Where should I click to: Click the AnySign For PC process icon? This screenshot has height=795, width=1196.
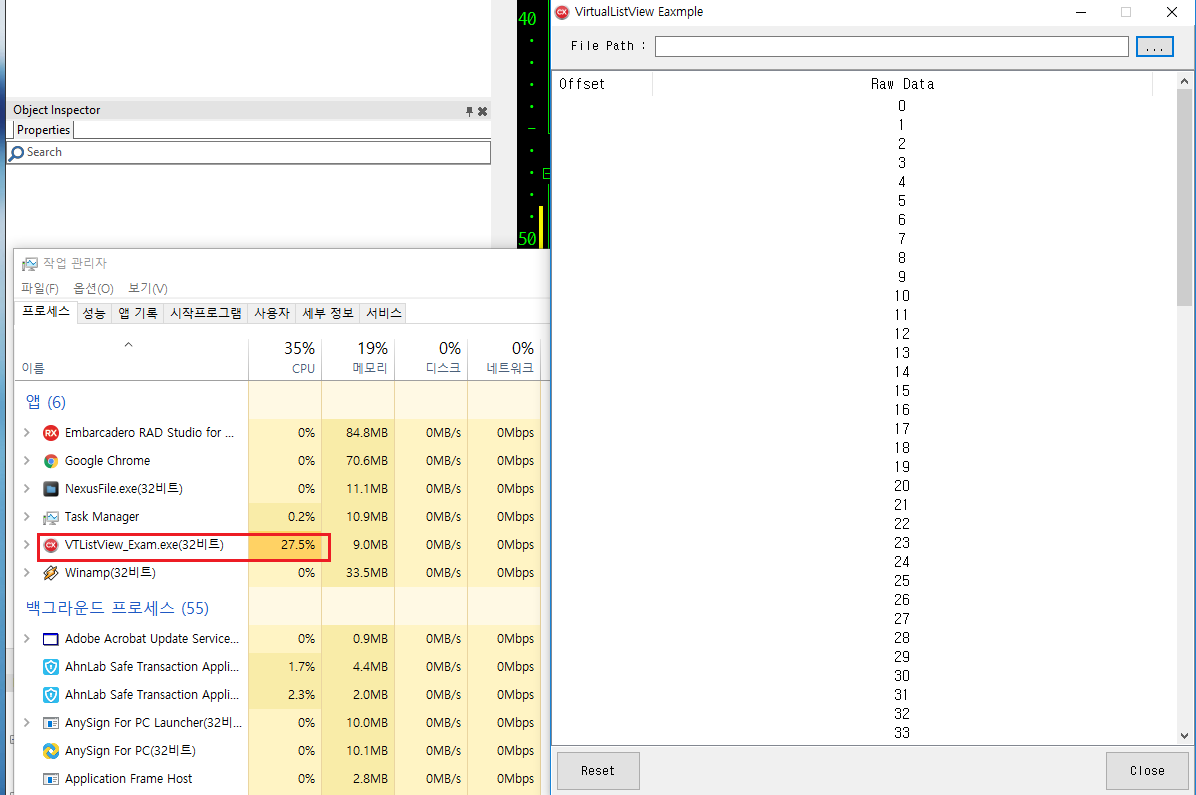click(51, 751)
